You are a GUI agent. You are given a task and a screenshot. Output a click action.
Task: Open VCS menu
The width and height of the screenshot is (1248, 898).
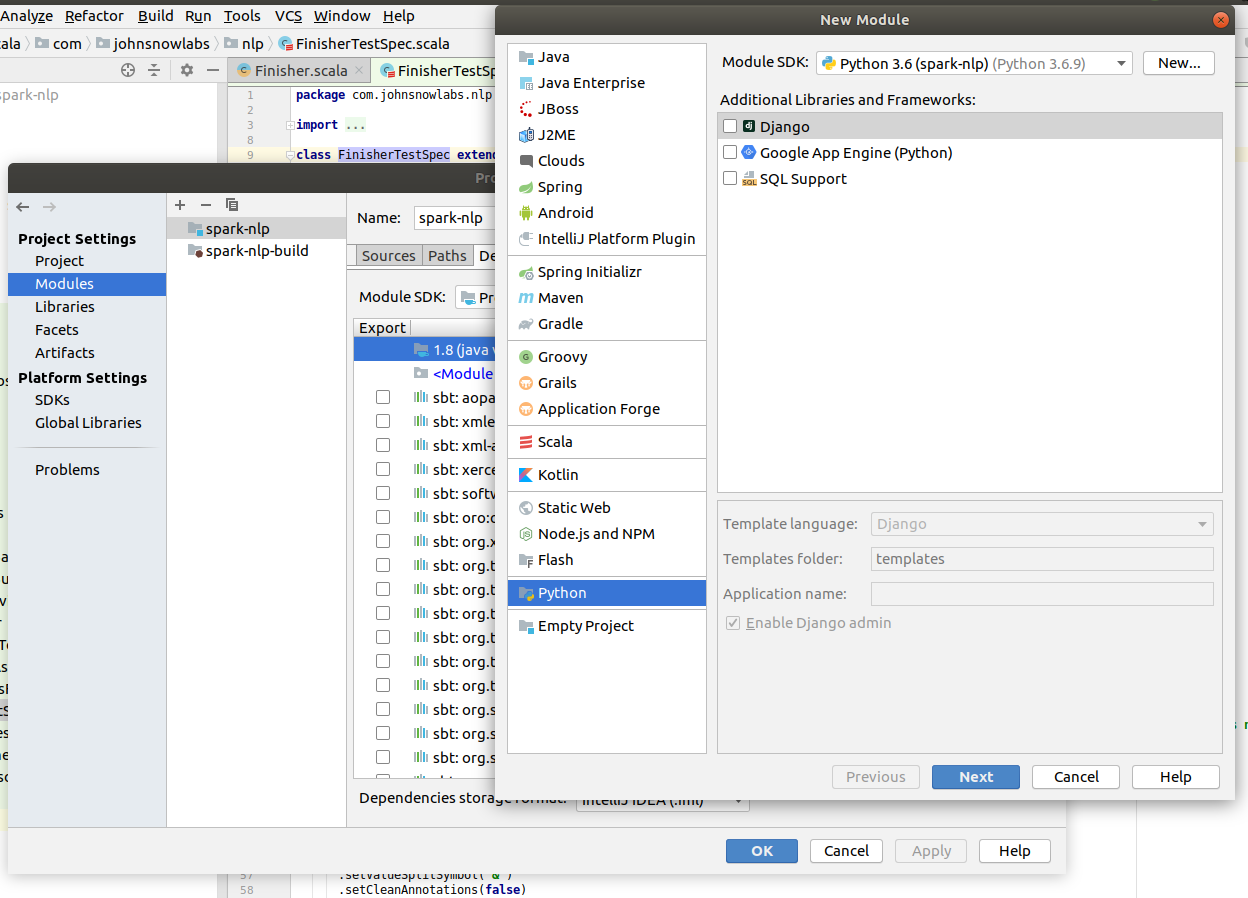click(x=288, y=16)
